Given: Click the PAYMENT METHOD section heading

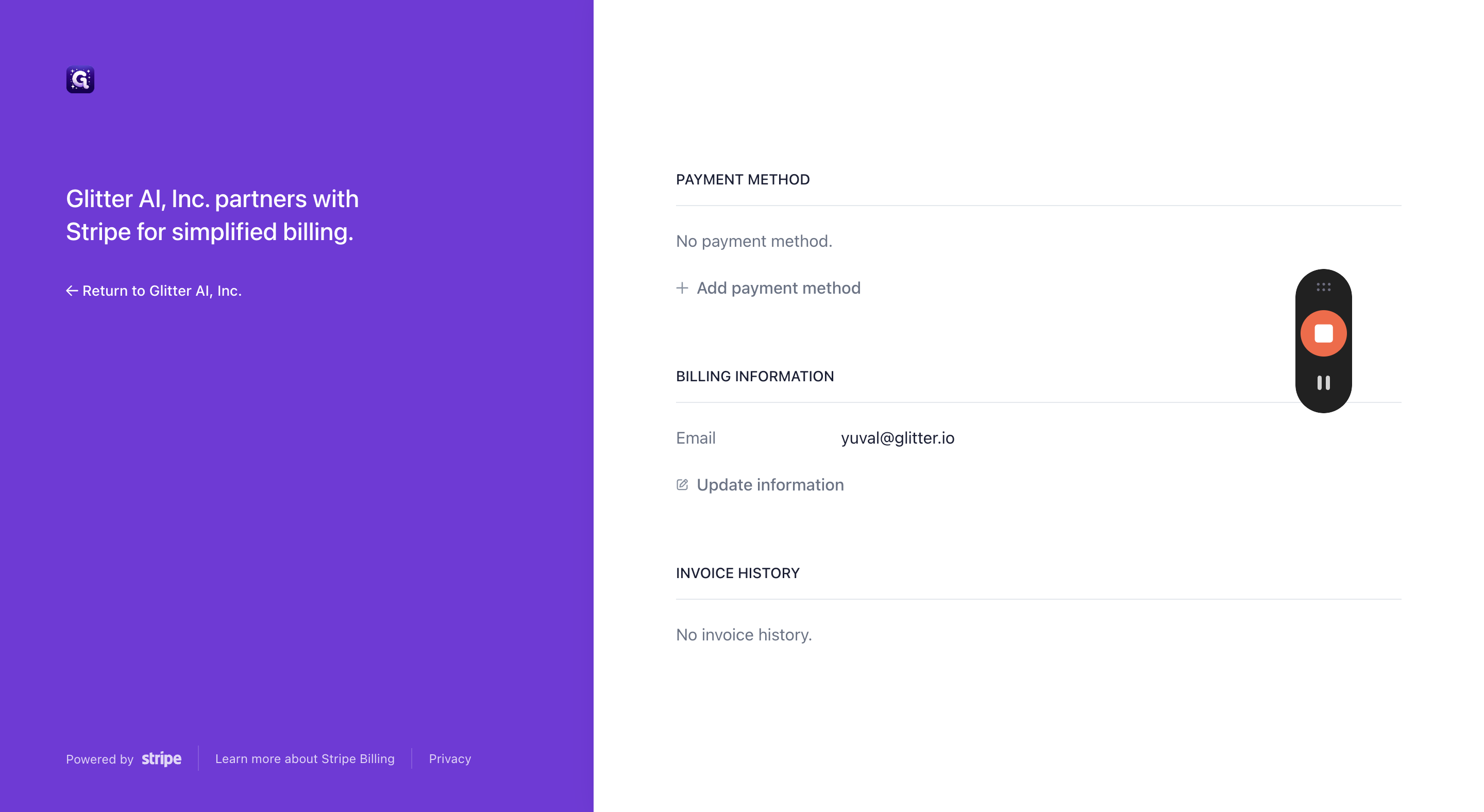Looking at the screenshot, I should [x=743, y=180].
